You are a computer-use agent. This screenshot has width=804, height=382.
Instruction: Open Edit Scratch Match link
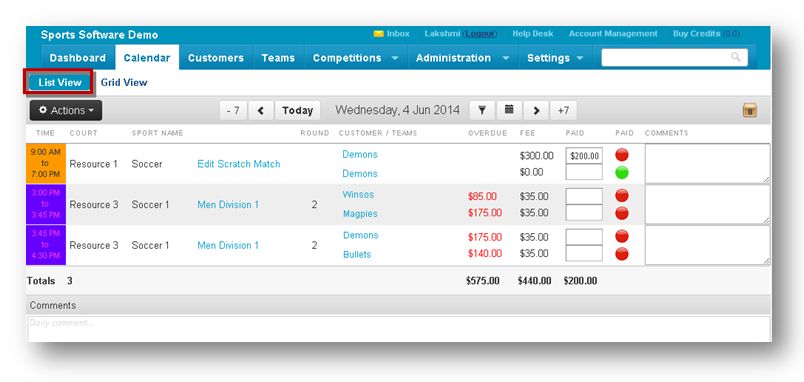pyautogui.click(x=239, y=164)
